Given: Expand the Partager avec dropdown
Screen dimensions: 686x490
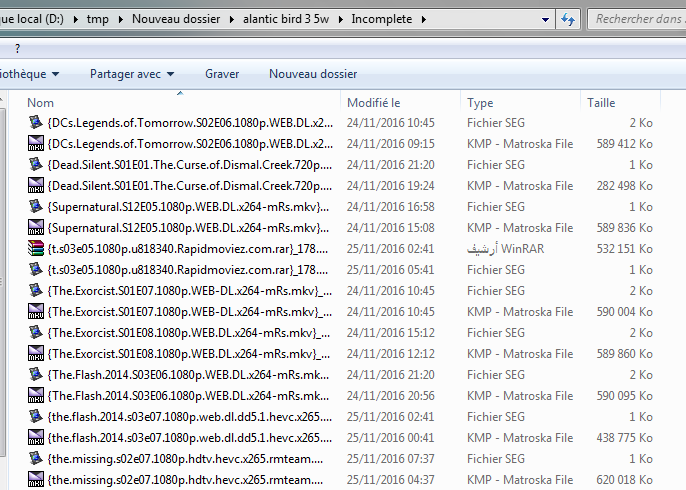Looking at the screenshot, I should click(171, 74).
